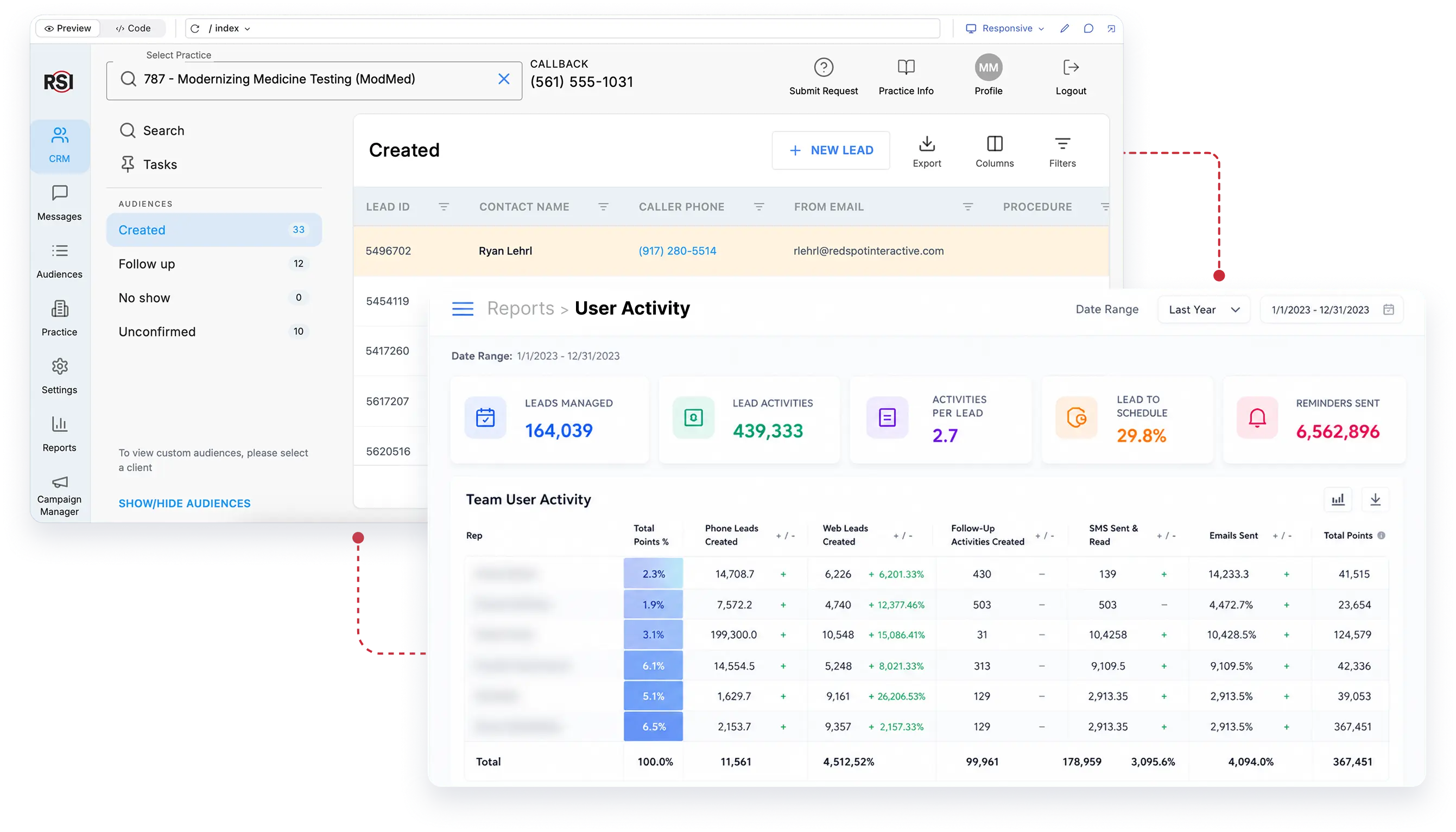
Task: Open Search in the CRM panel
Action: 152,130
